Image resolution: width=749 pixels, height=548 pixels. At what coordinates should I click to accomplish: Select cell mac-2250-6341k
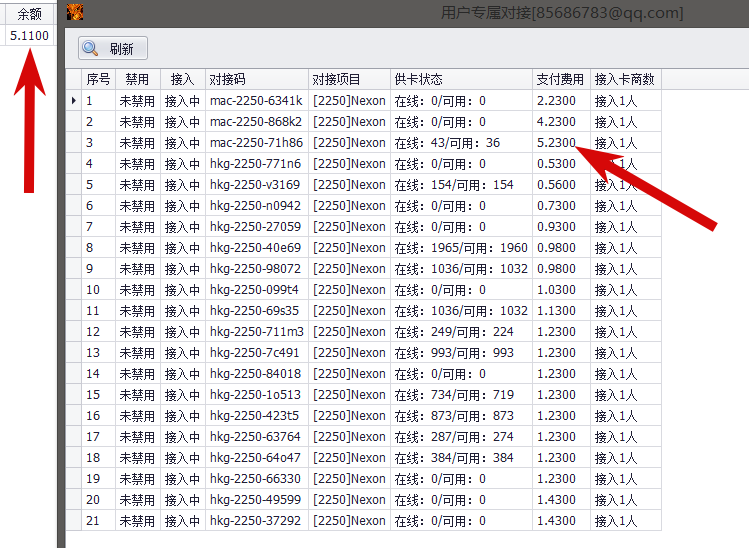tap(257, 101)
